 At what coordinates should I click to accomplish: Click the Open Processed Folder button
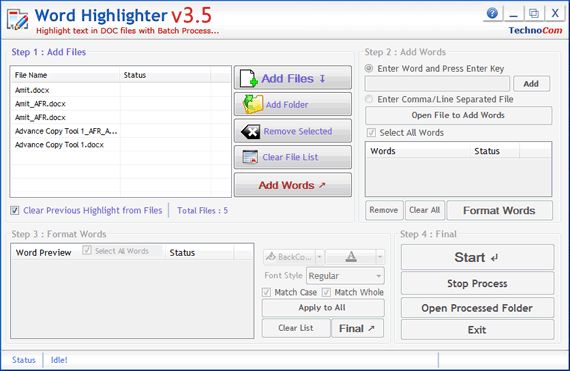click(x=477, y=308)
